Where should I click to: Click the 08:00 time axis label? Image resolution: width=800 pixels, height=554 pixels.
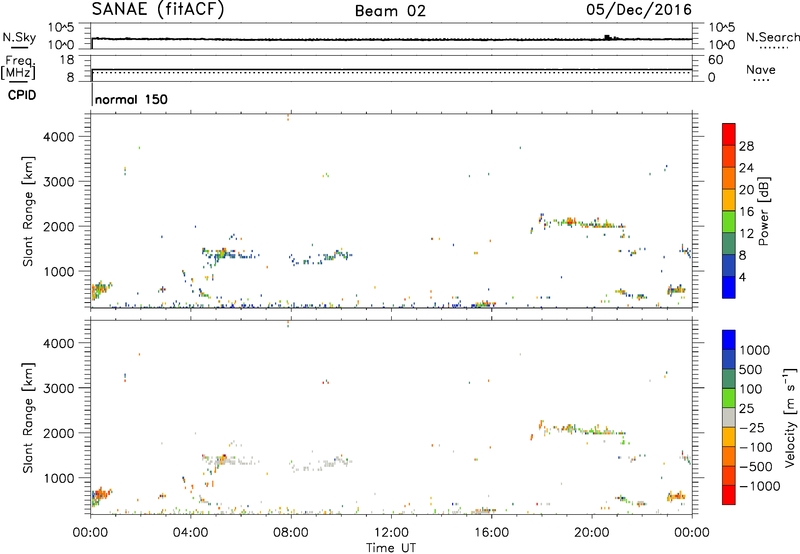[x=290, y=533]
